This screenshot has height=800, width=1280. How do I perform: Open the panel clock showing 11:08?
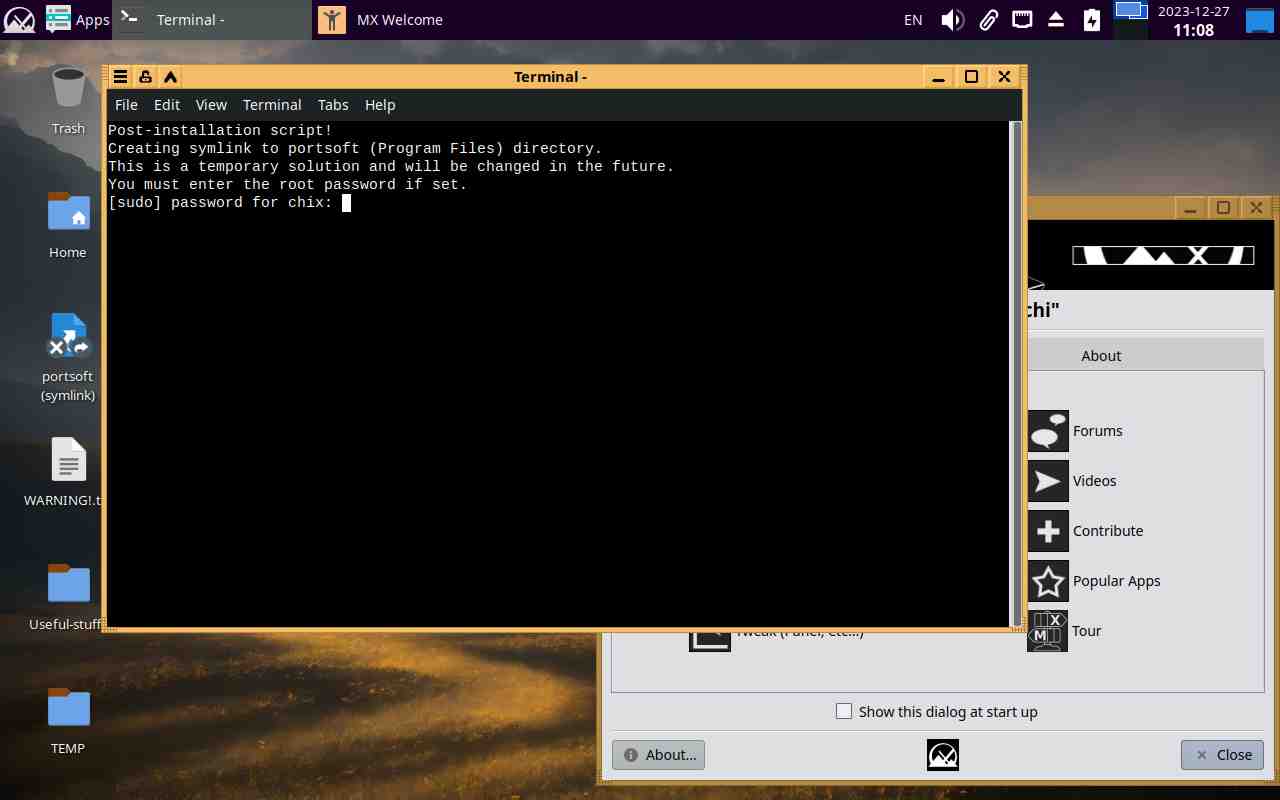(x=1193, y=20)
